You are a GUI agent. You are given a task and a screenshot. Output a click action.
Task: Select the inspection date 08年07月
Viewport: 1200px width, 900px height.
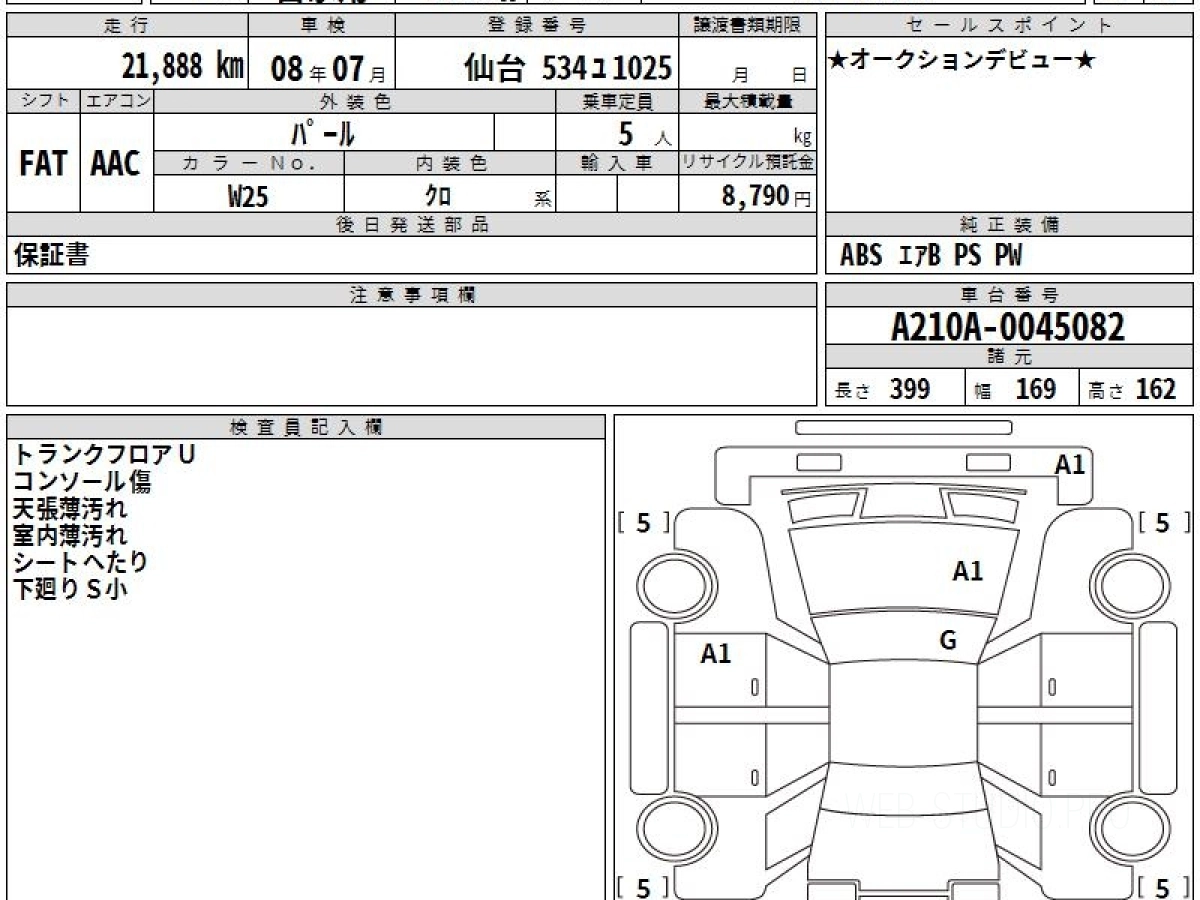tap(328, 69)
